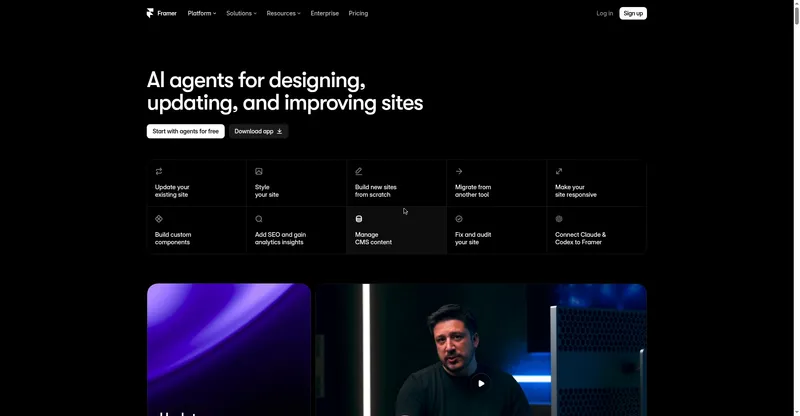Select Make your site responsive text
800x416 pixels.
pos(576,191)
